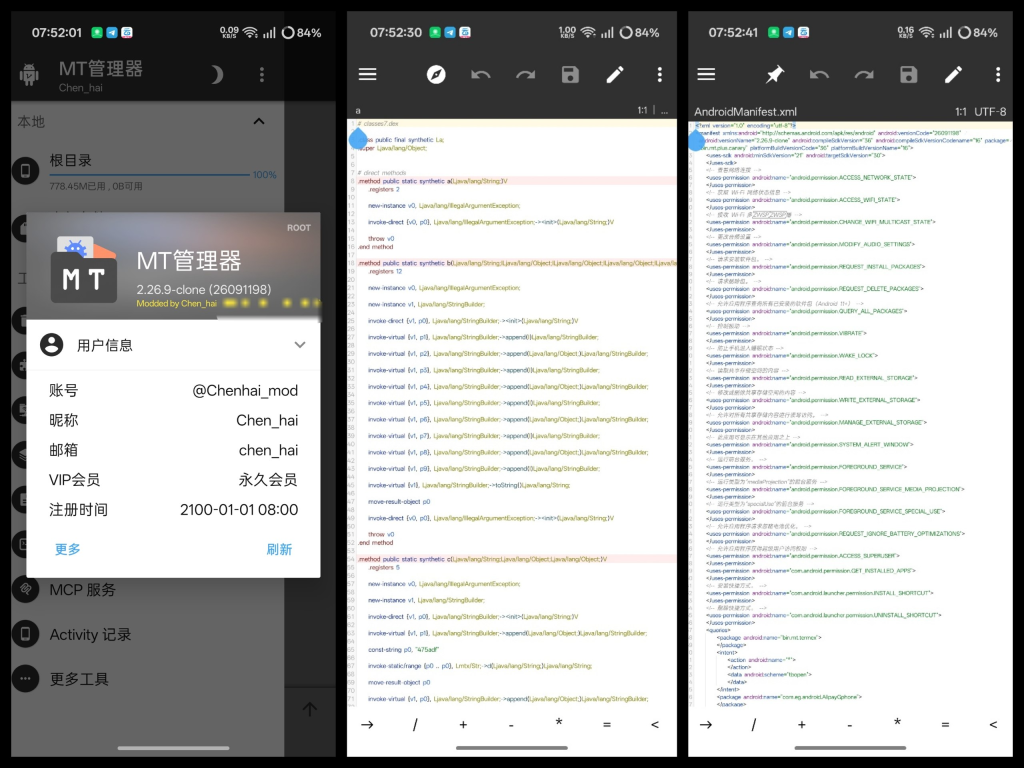
Task: Undo in the AndroidManifest.xml editor
Action: click(819, 75)
